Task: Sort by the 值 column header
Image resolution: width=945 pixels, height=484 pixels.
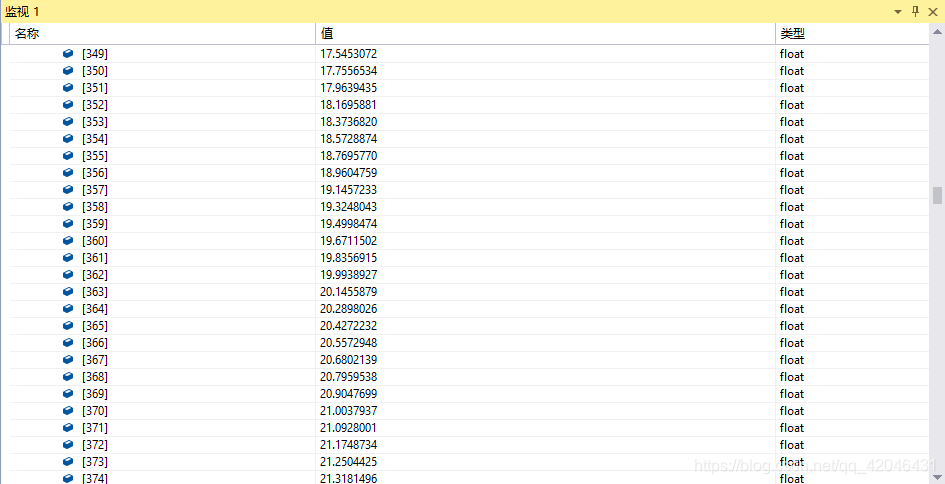Action: 545,34
